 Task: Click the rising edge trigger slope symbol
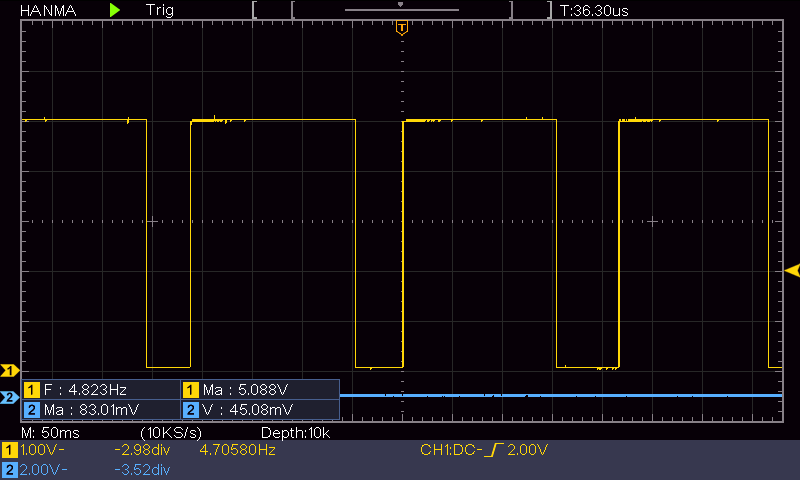[x=493, y=451]
